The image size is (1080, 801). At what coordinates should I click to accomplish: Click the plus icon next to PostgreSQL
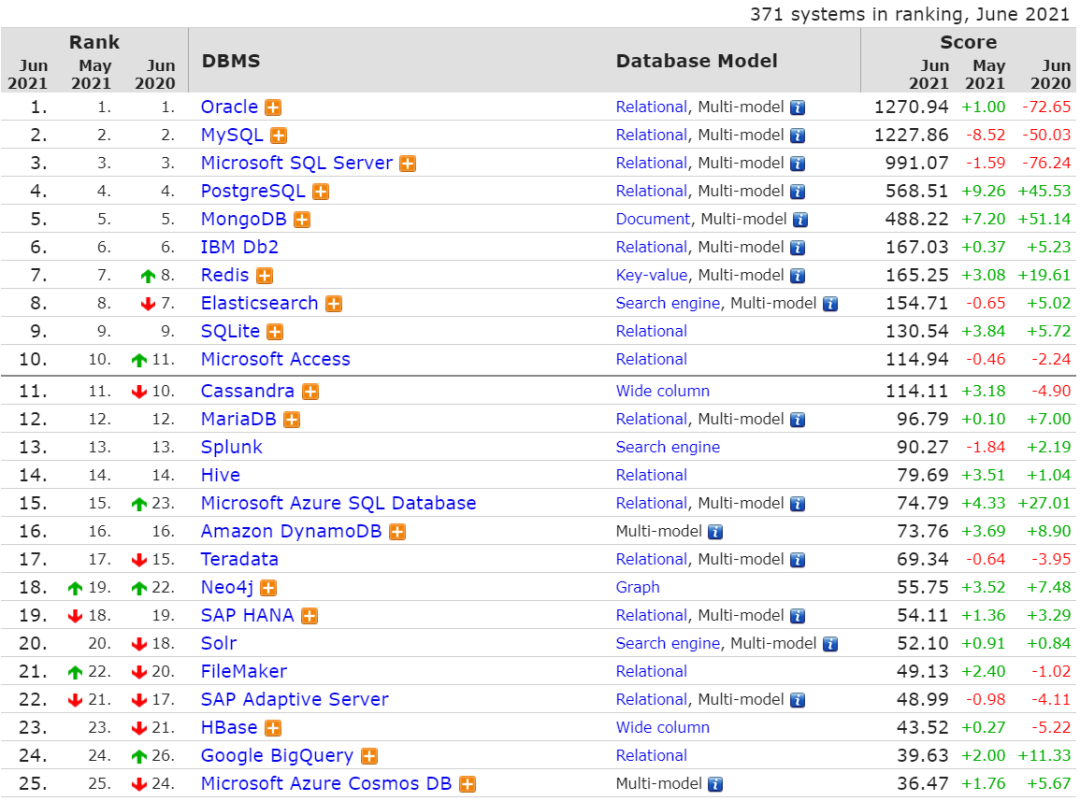tap(321, 191)
